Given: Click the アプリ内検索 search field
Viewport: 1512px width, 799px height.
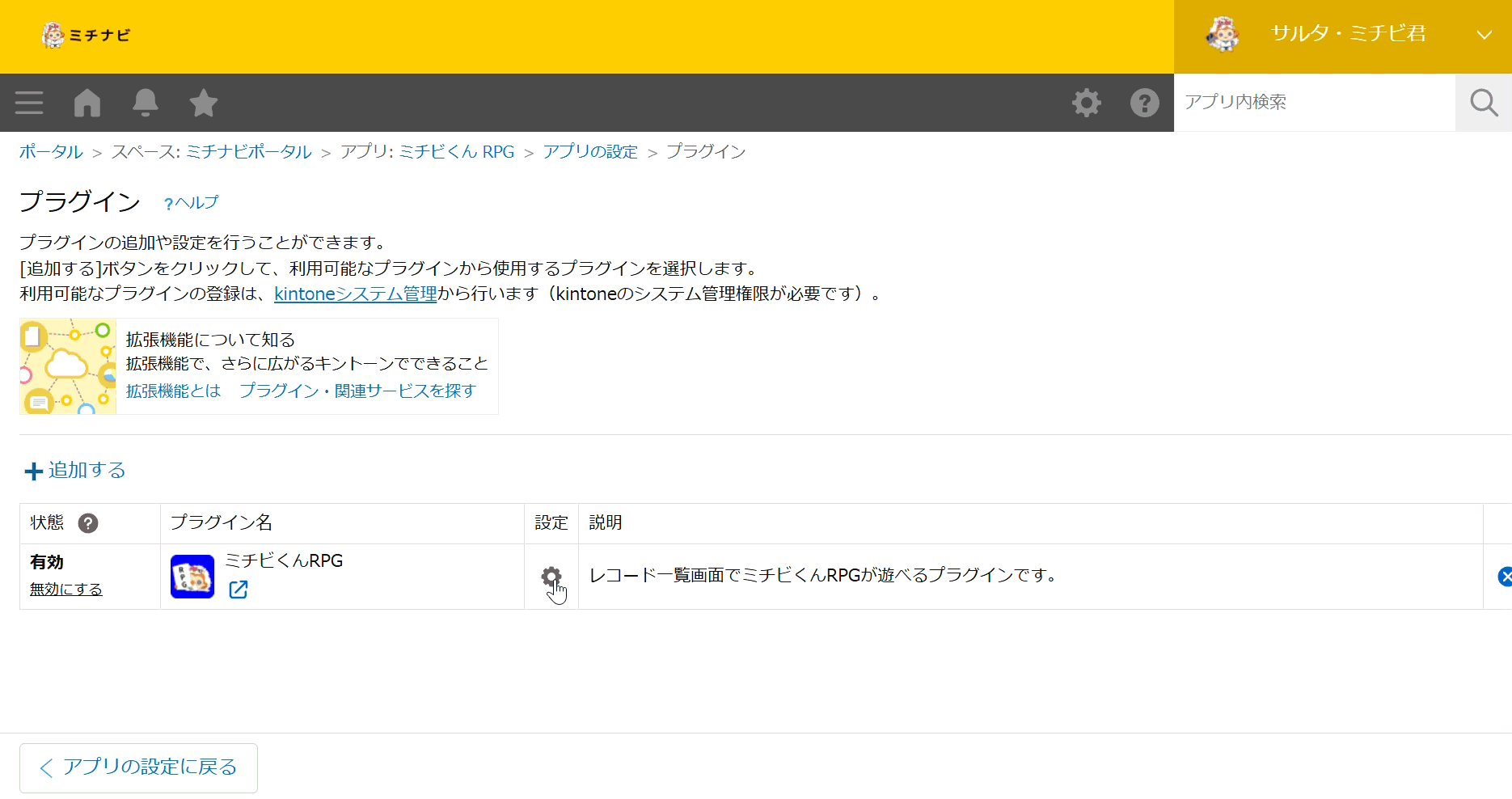Looking at the screenshot, I should coord(1315,103).
